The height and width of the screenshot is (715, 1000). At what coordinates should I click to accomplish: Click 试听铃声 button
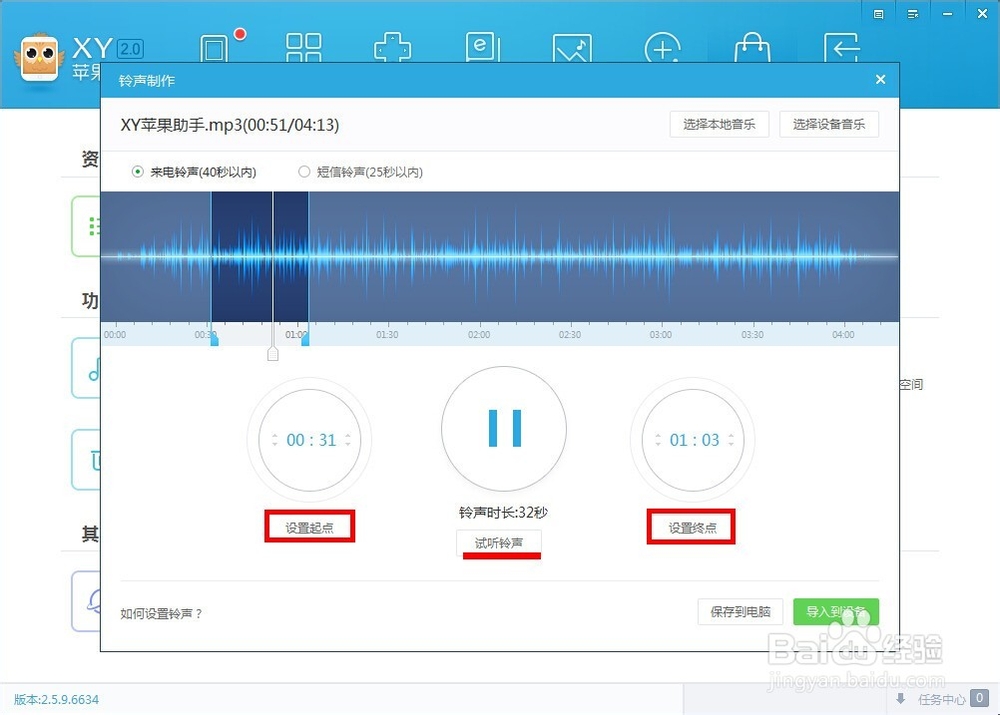tap(499, 543)
